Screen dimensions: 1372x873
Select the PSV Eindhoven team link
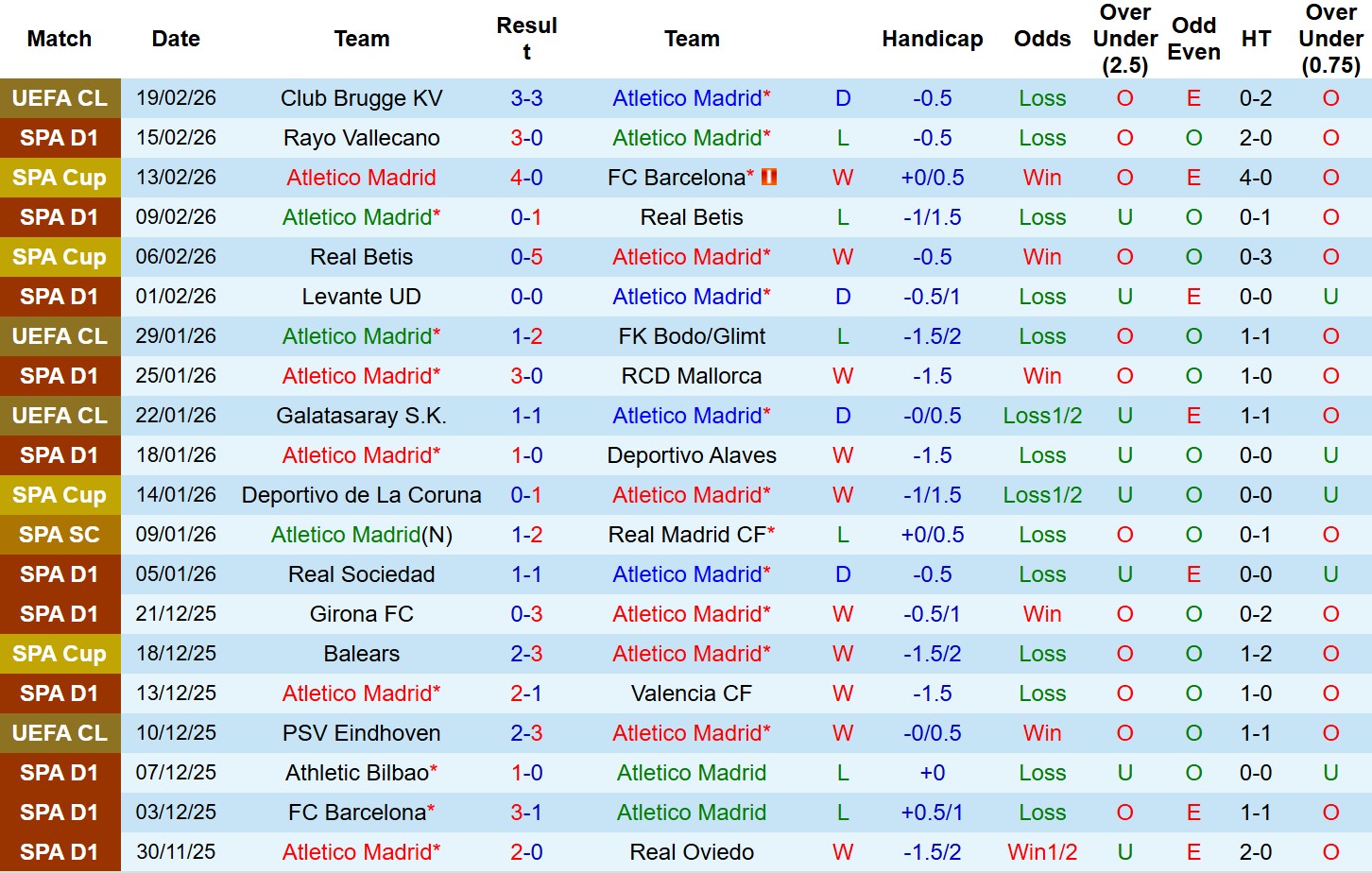pyautogui.click(x=361, y=733)
